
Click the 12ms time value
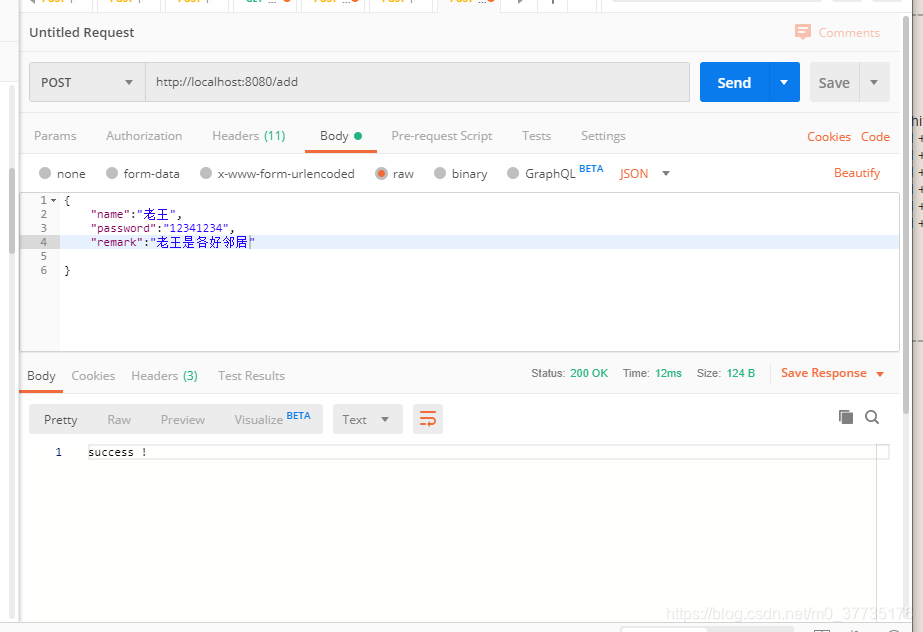pyautogui.click(x=668, y=373)
